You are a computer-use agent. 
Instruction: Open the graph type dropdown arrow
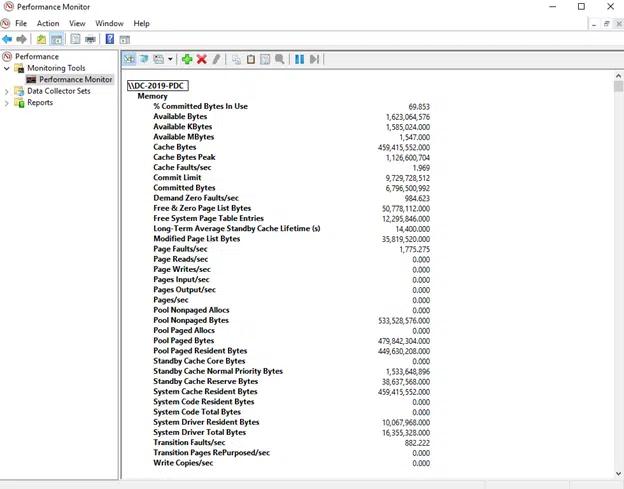pos(170,59)
